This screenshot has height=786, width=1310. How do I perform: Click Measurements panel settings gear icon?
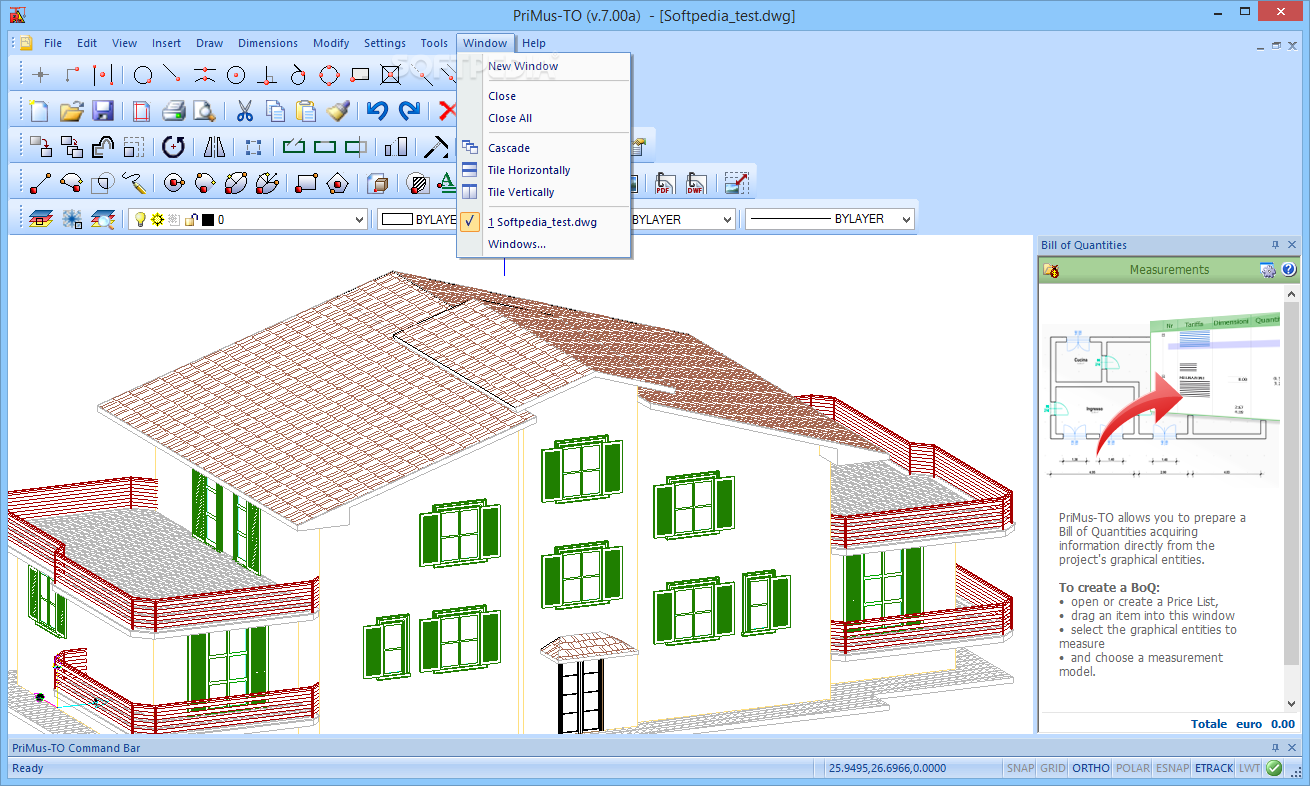coord(1267,269)
